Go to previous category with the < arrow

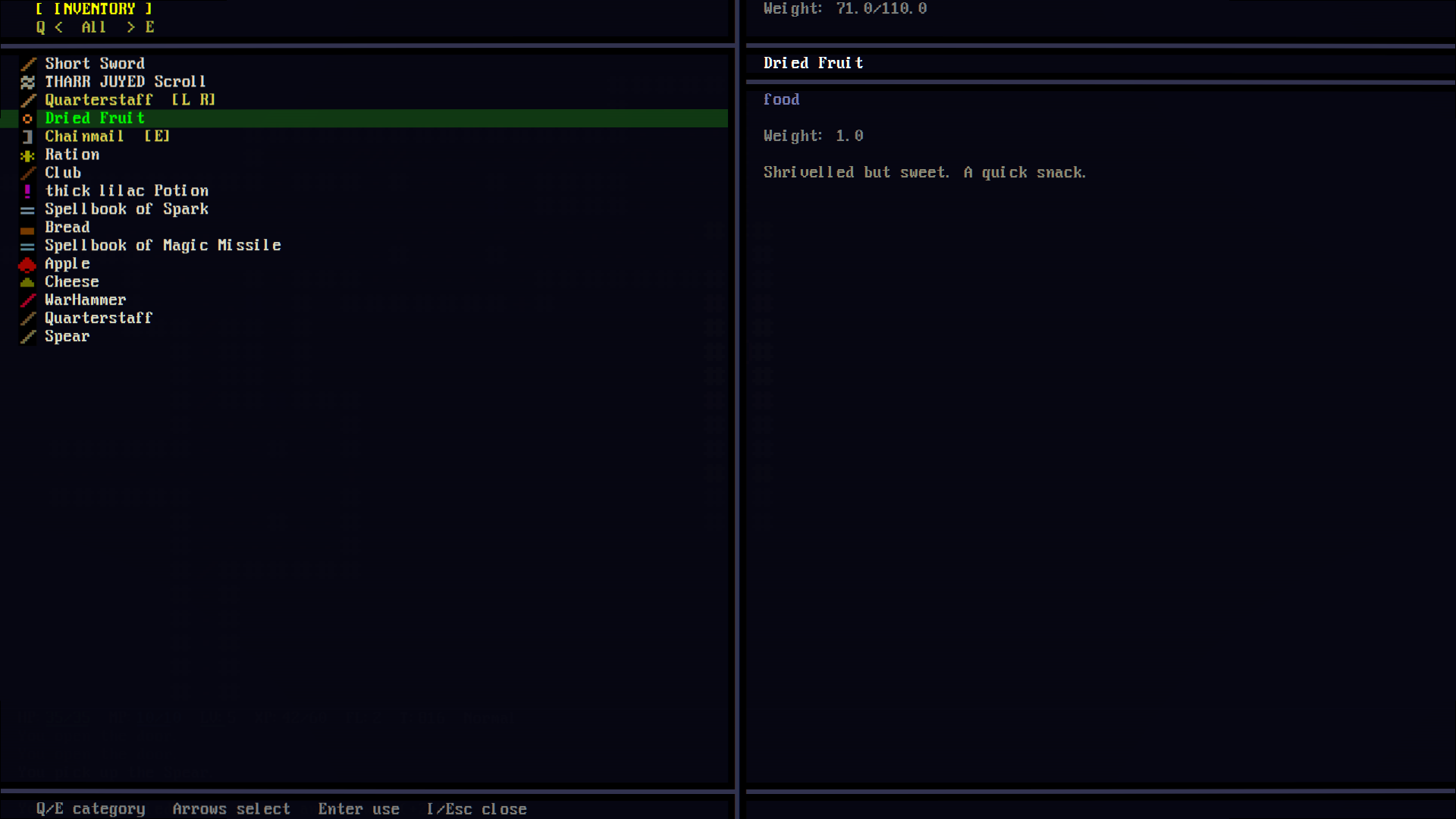pos(58,27)
